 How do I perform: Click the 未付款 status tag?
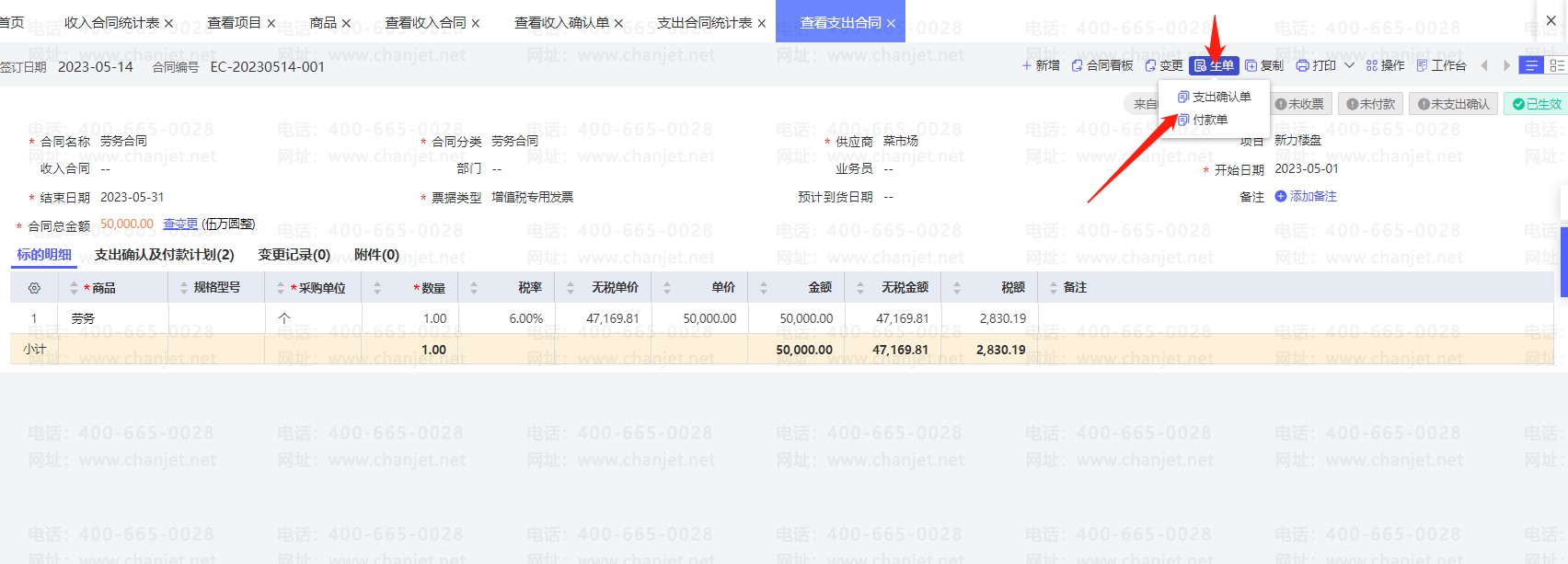coord(1371,104)
